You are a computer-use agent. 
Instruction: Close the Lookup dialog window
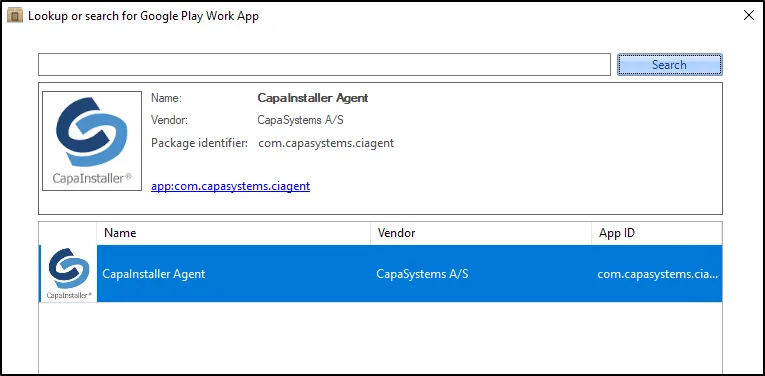tap(748, 15)
